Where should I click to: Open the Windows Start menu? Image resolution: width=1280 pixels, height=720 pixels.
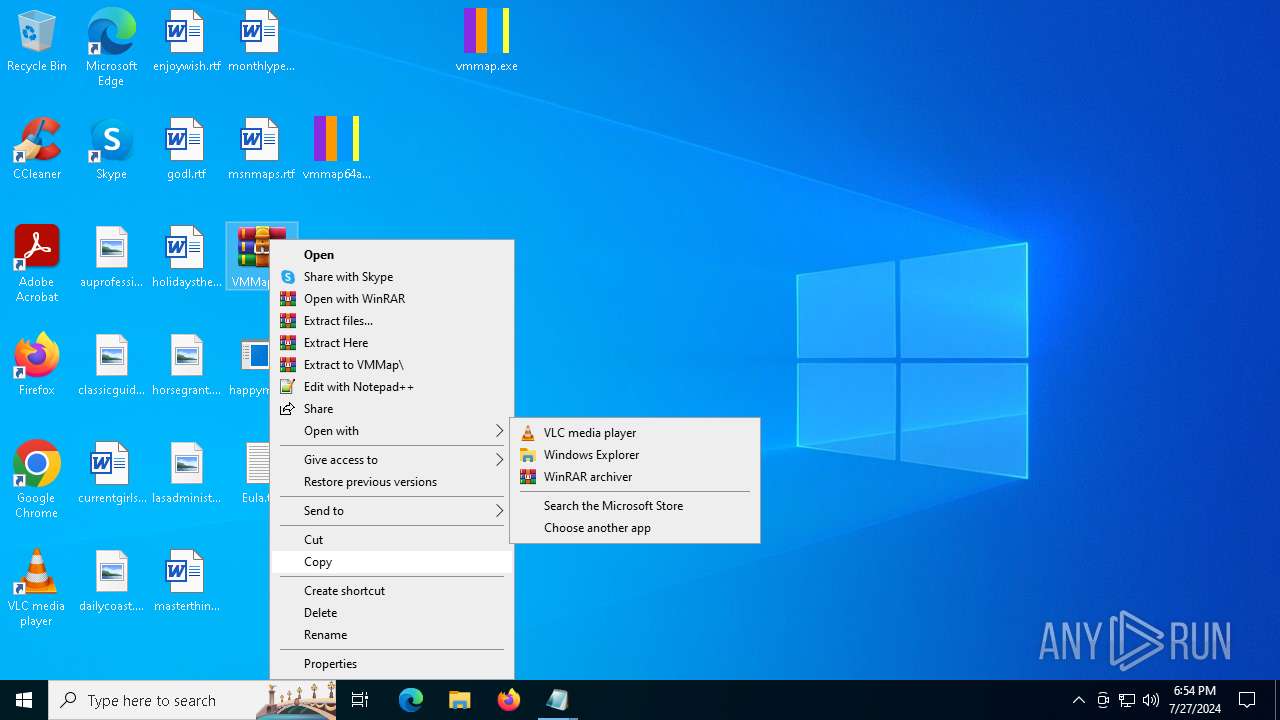tap(24, 700)
